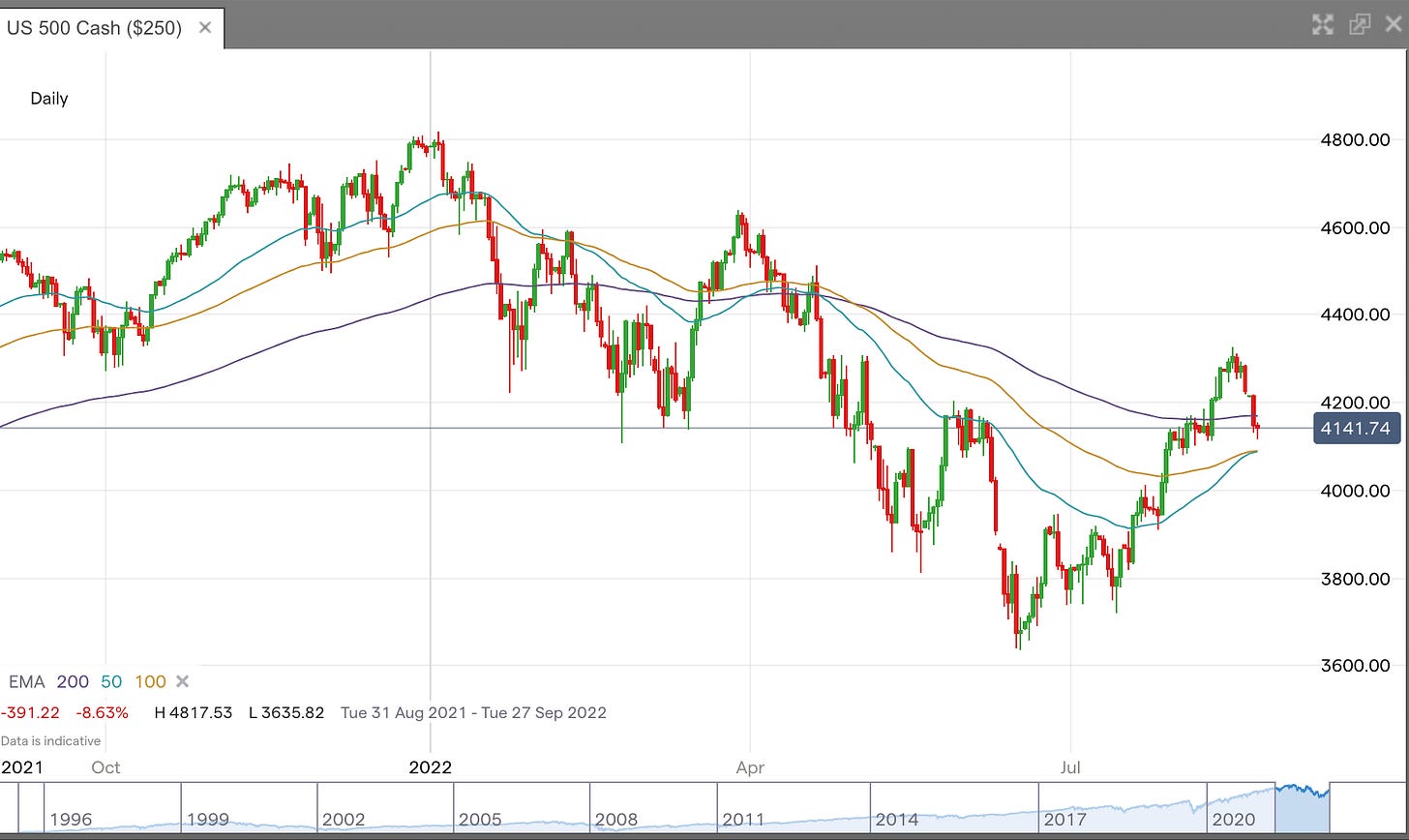
Task: Click the 2021 label at axis start
Action: (x=21, y=767)
